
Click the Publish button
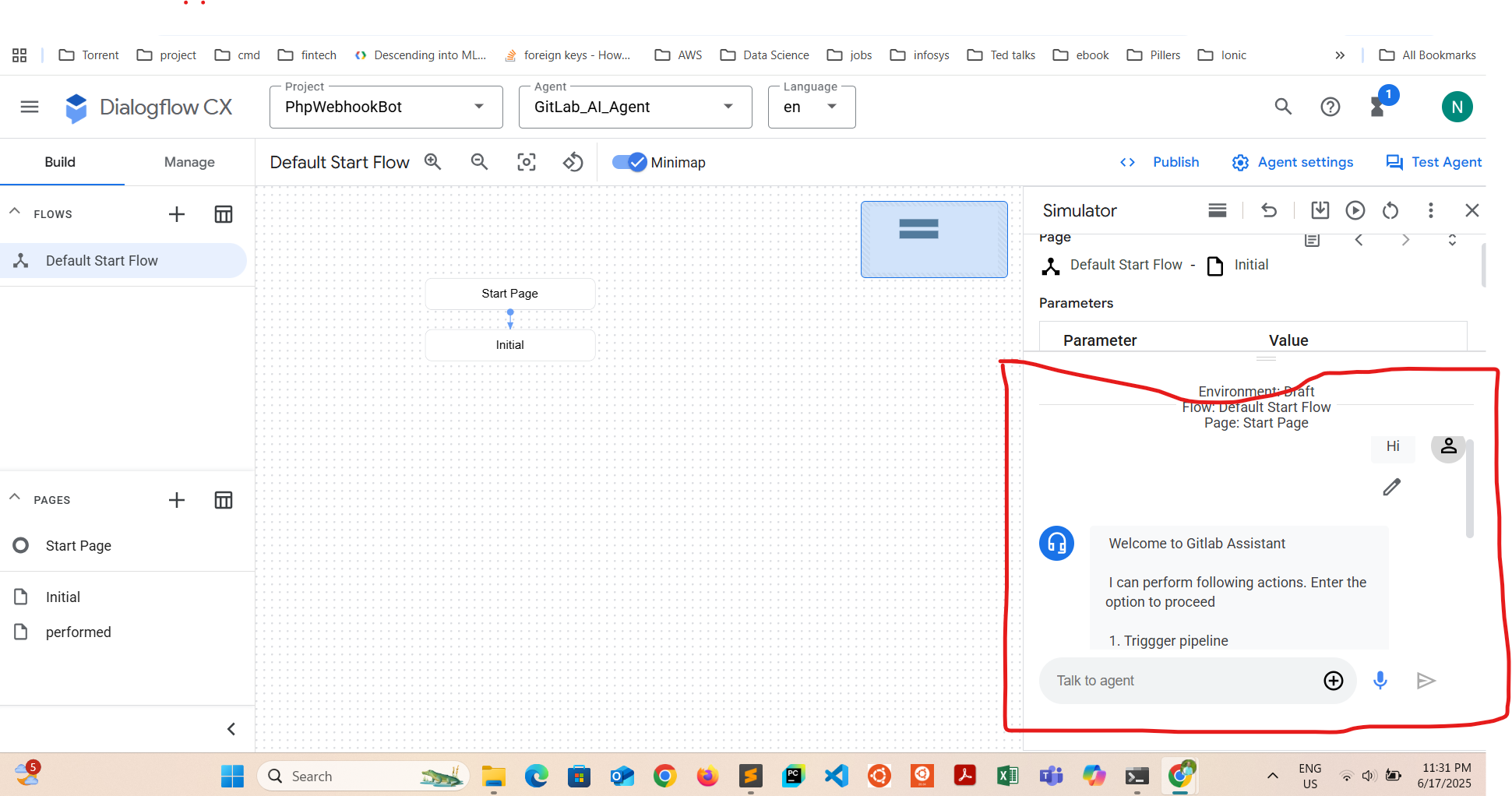[x=1160, y=162]
